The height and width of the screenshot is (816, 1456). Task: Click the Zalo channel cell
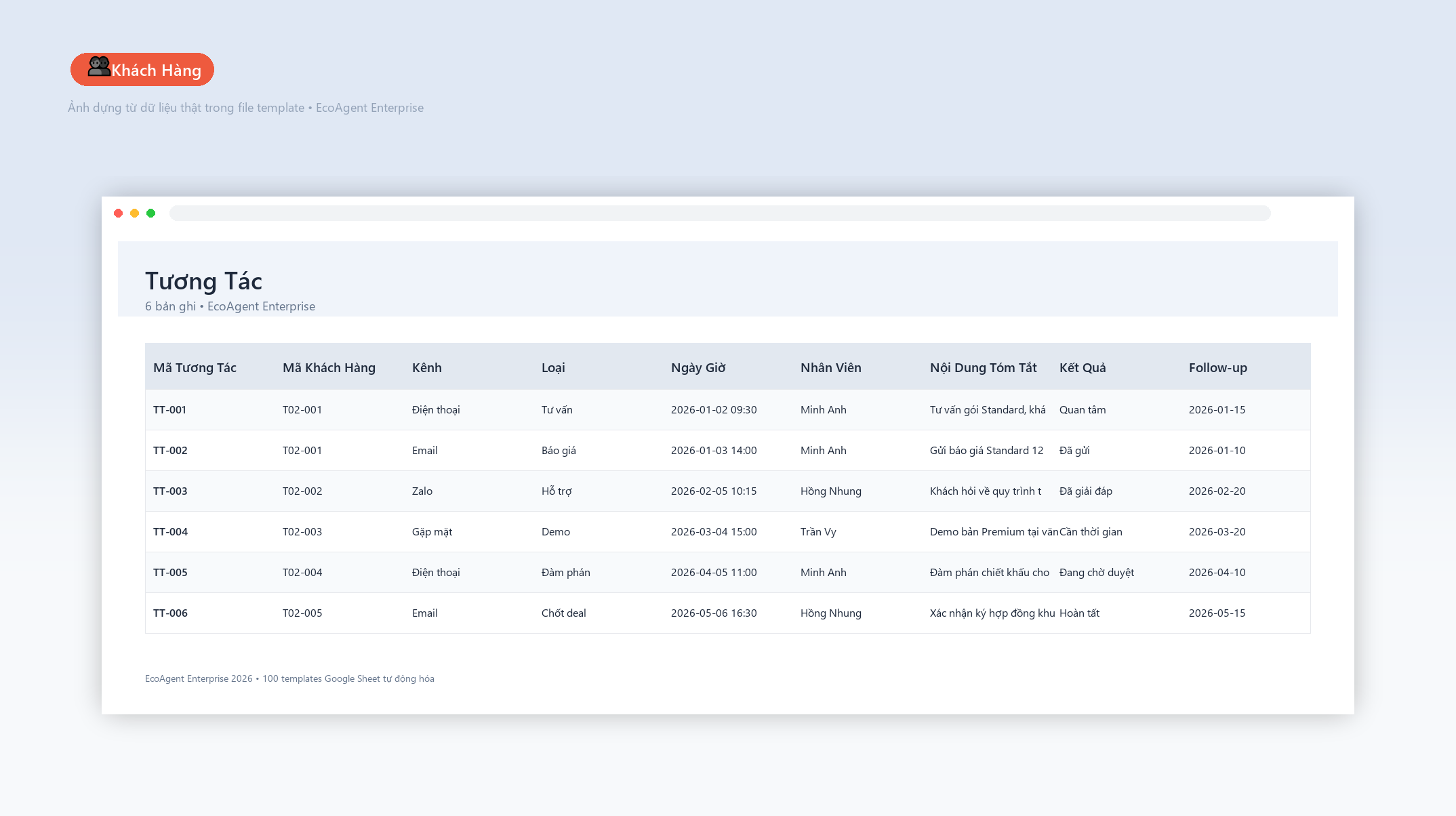click(422, 491)
